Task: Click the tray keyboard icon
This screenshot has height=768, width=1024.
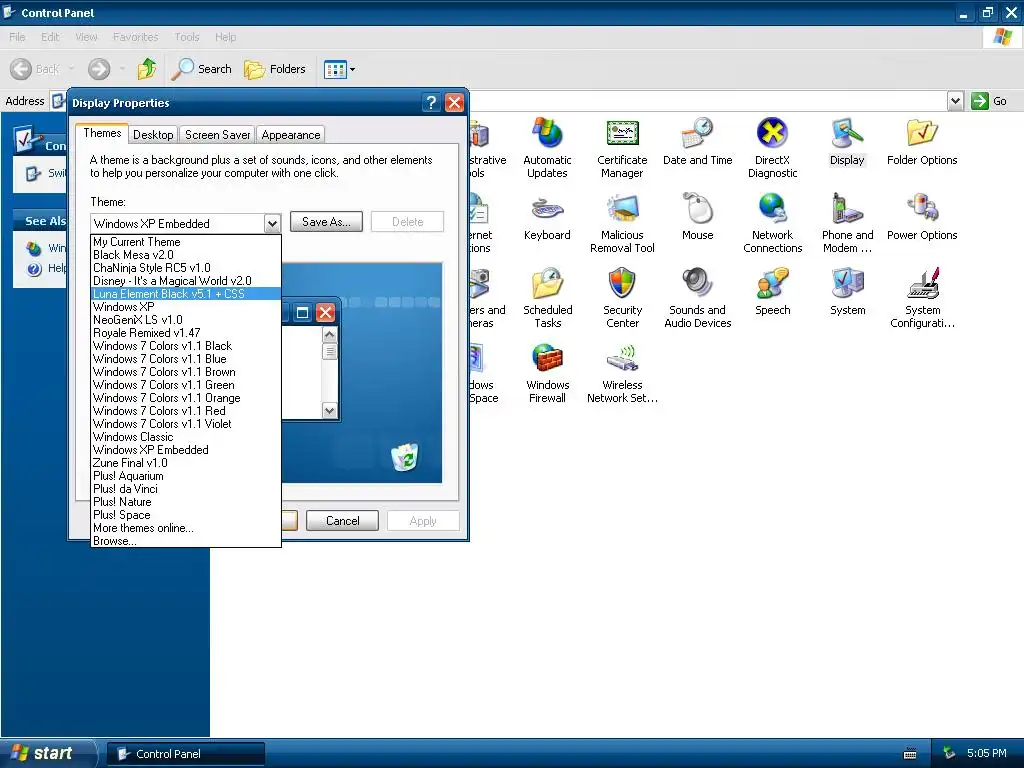Action: pos(910,754)
